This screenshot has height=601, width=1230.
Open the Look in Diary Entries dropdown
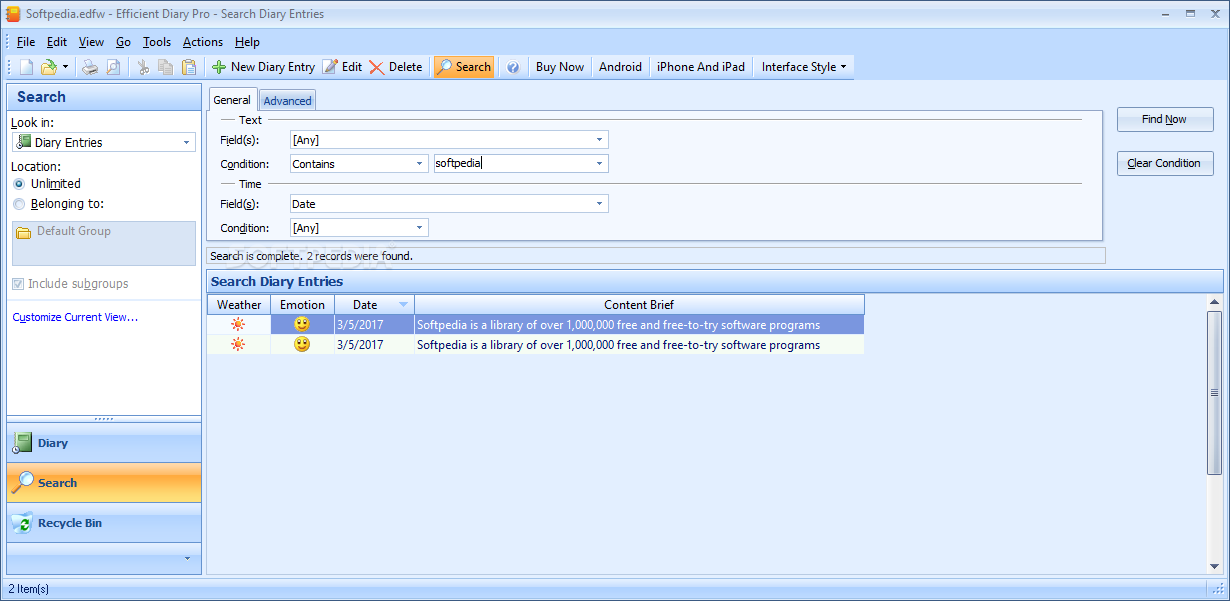[104, 143]
